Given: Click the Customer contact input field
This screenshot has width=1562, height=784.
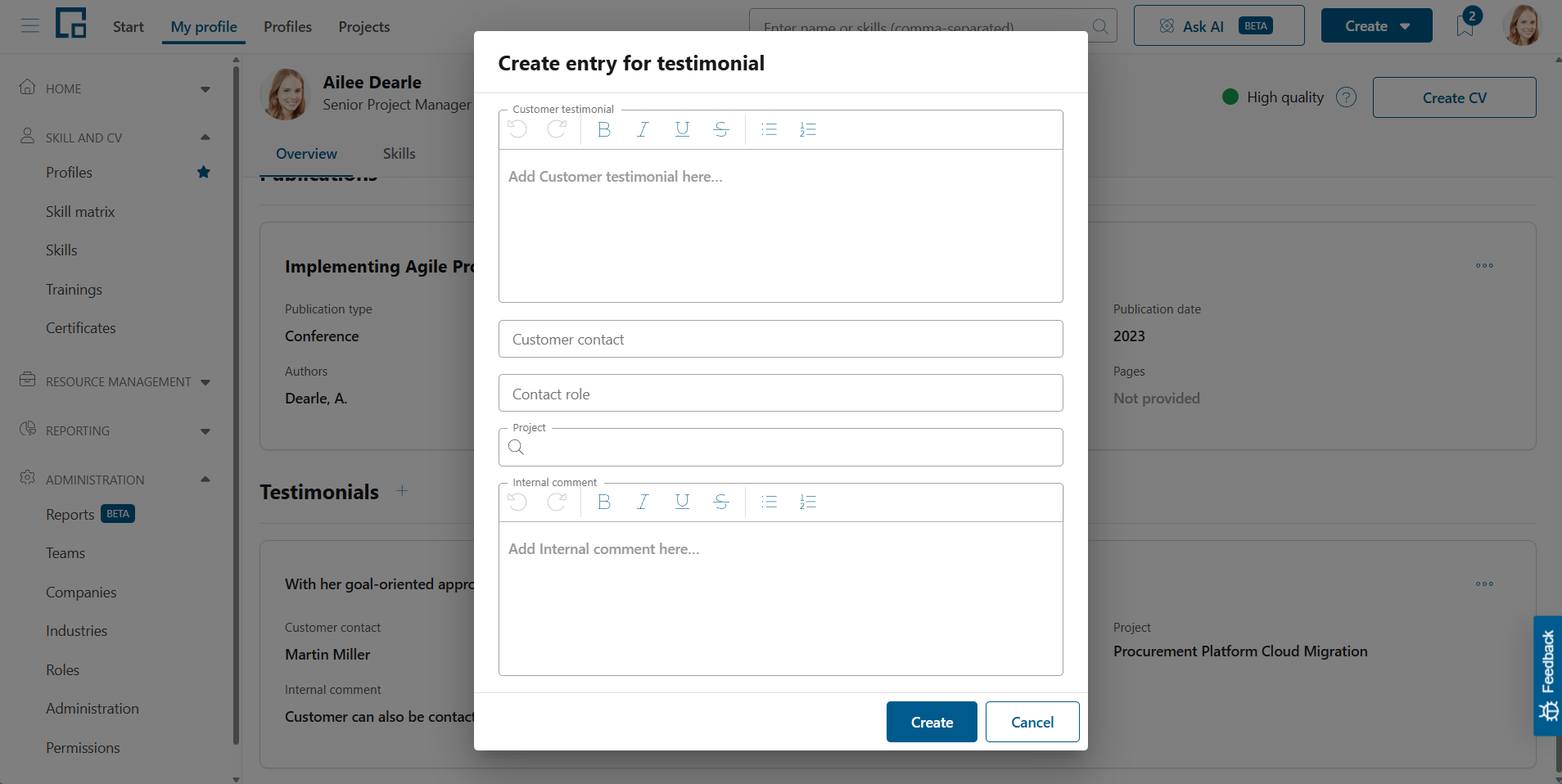Looking at the screenshot, I should [780, 339].
